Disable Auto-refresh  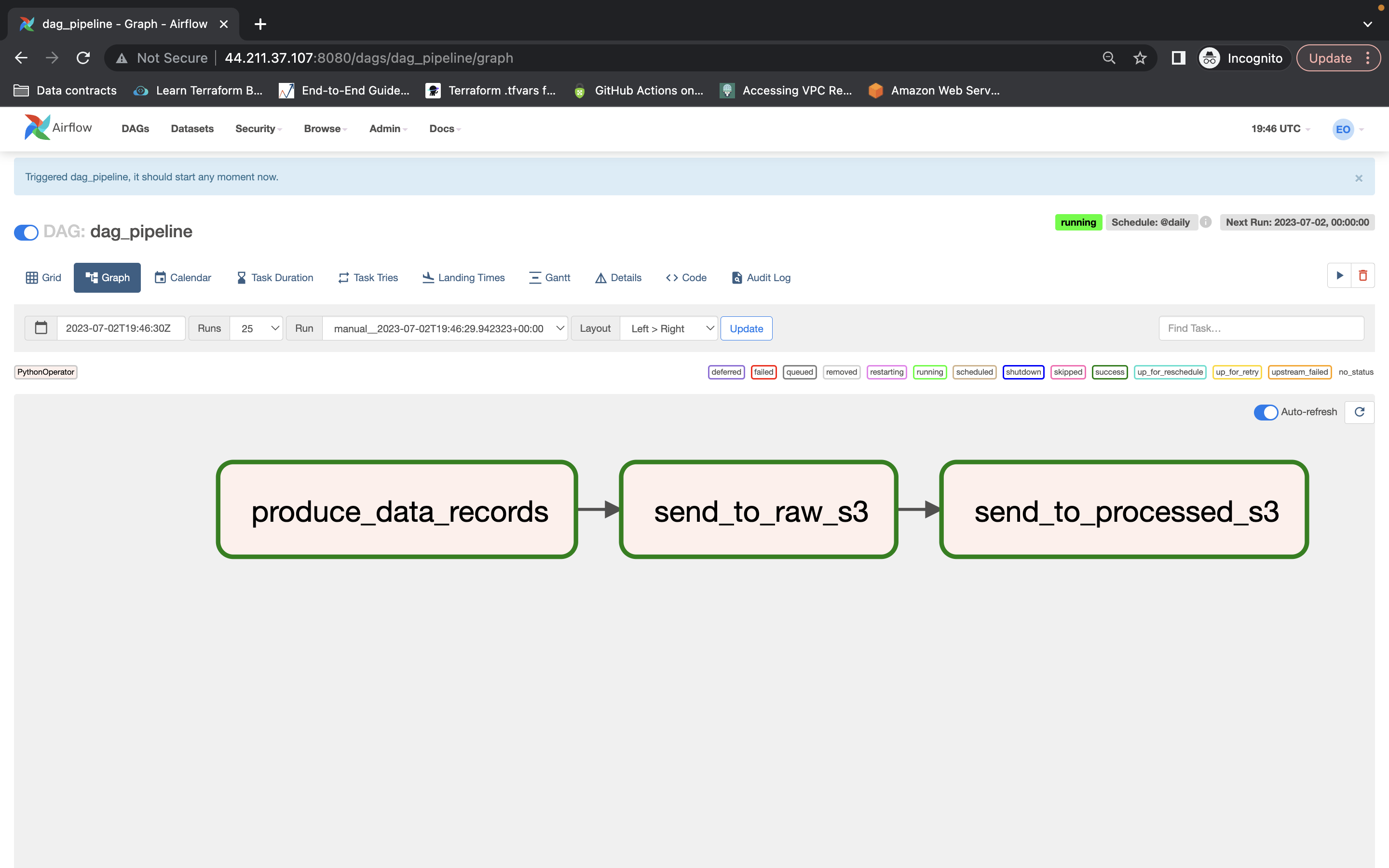point(1267,412)
